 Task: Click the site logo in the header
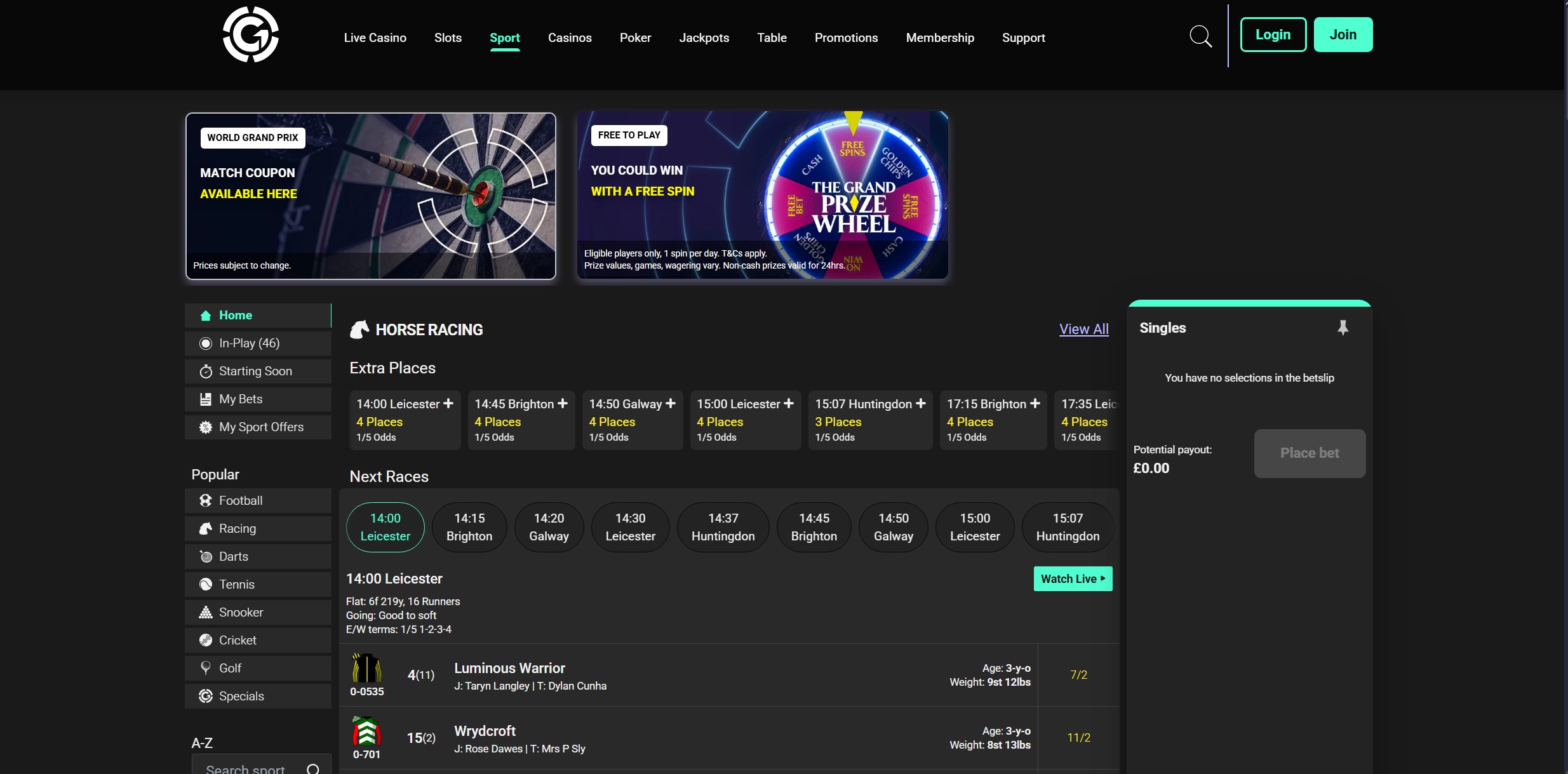pos(250,35)
